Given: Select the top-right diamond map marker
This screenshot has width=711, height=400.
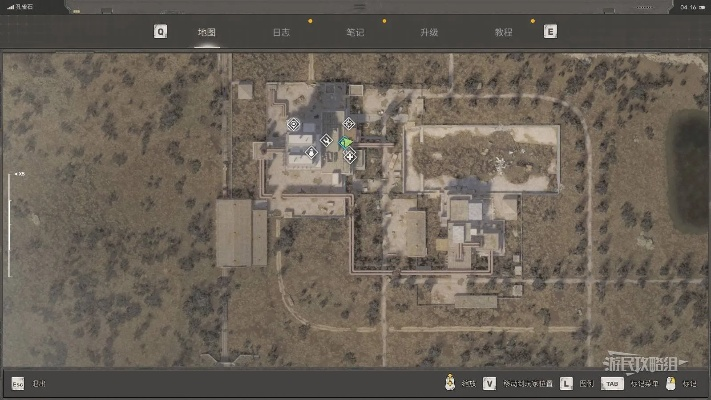Looking at the screenshot, I should point(348,123).
